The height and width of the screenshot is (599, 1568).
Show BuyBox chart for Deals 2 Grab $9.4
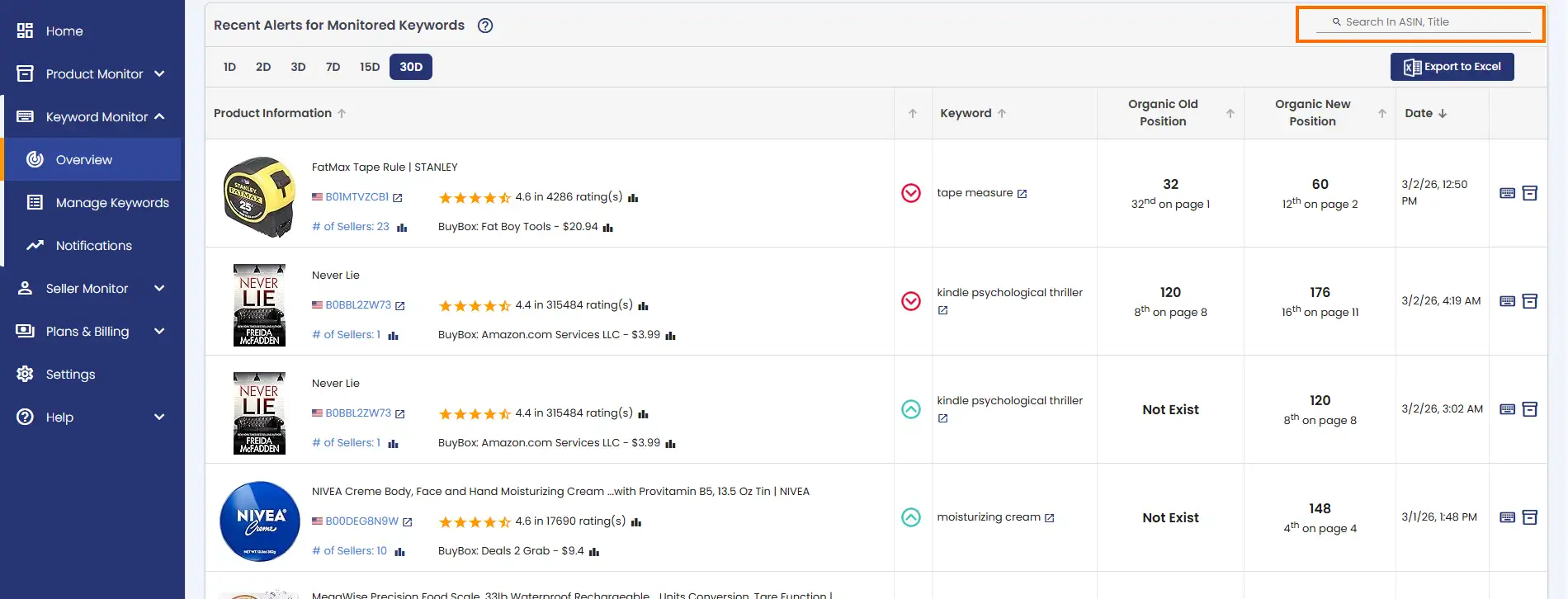pos(594,552)
